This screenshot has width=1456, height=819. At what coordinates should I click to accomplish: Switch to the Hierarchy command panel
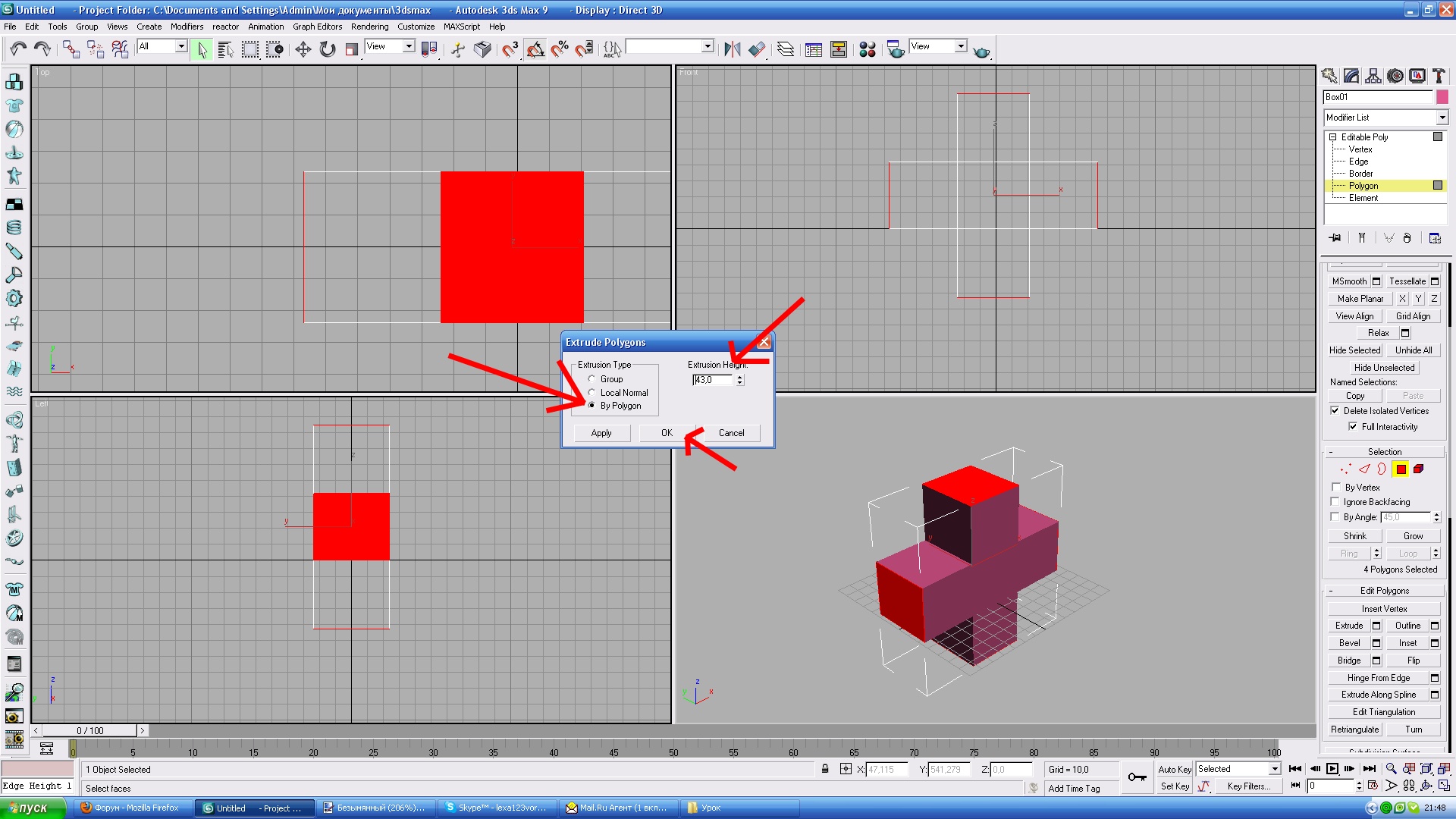tap(1373, 76)
